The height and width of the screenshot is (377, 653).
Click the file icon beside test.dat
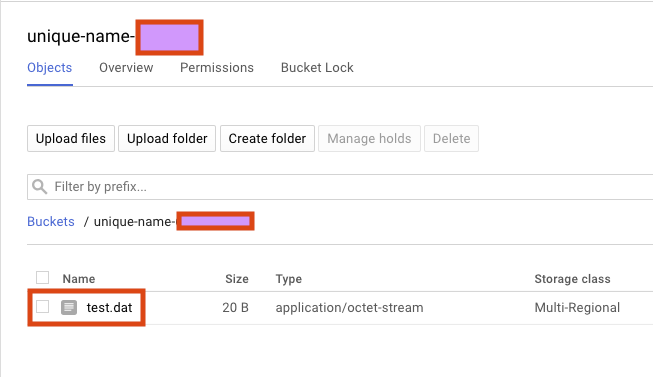pos(69,307)
